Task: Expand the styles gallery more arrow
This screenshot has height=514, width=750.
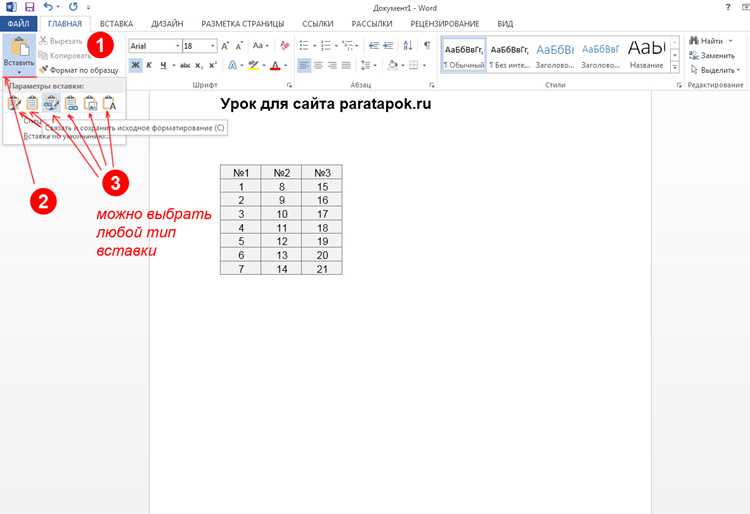Action: 675,67
